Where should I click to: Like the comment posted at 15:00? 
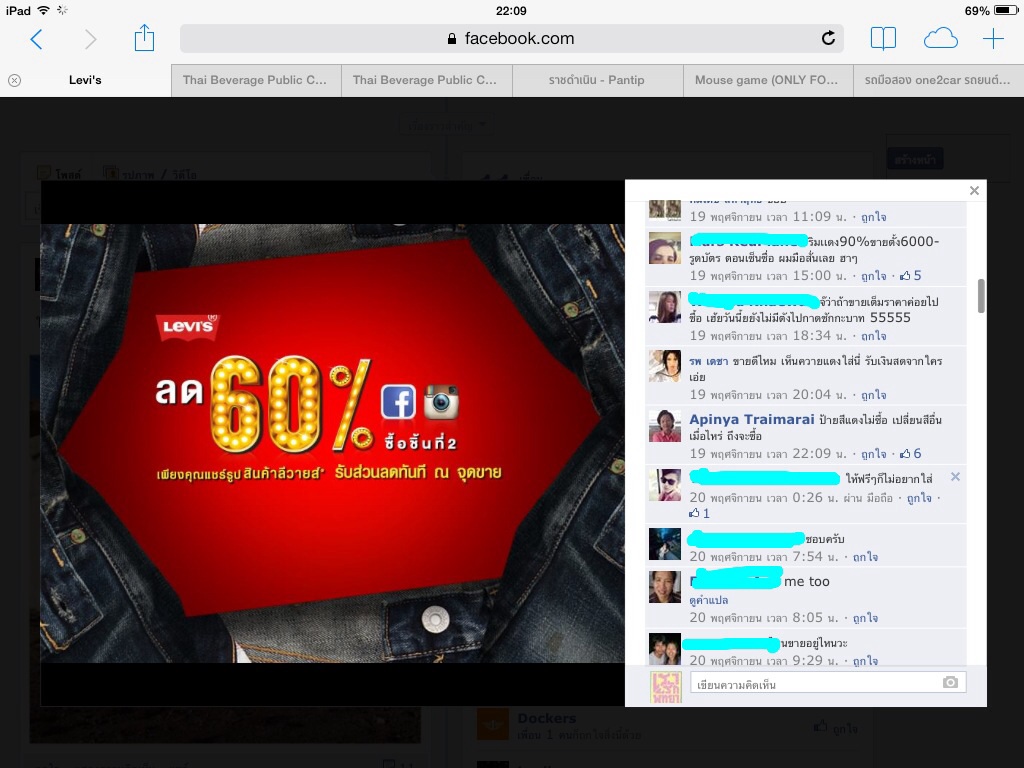coord(873,276)
